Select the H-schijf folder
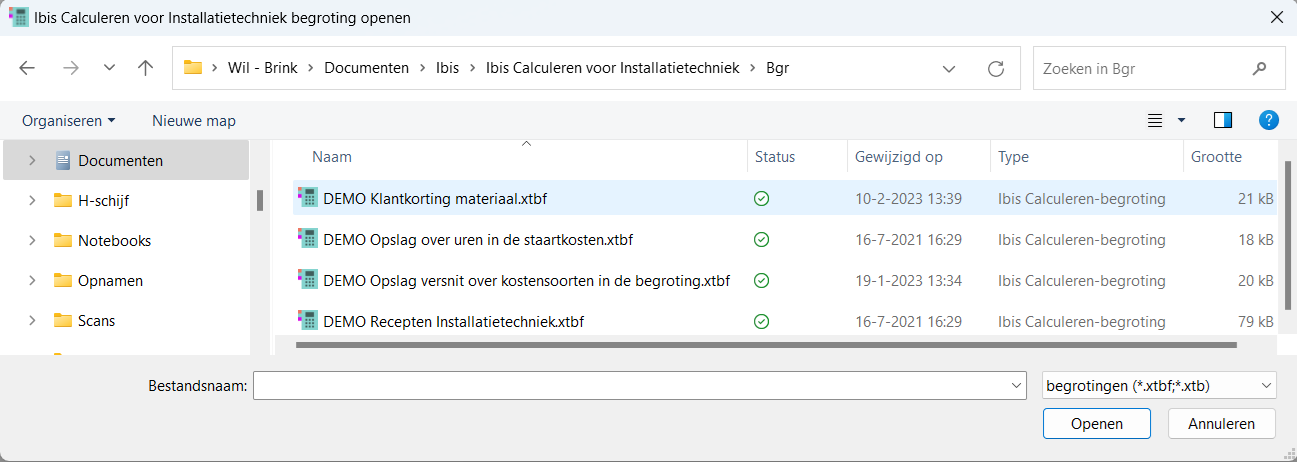Screen dimensions: 1297x462 pyautogui.click(x=103, y=200)
